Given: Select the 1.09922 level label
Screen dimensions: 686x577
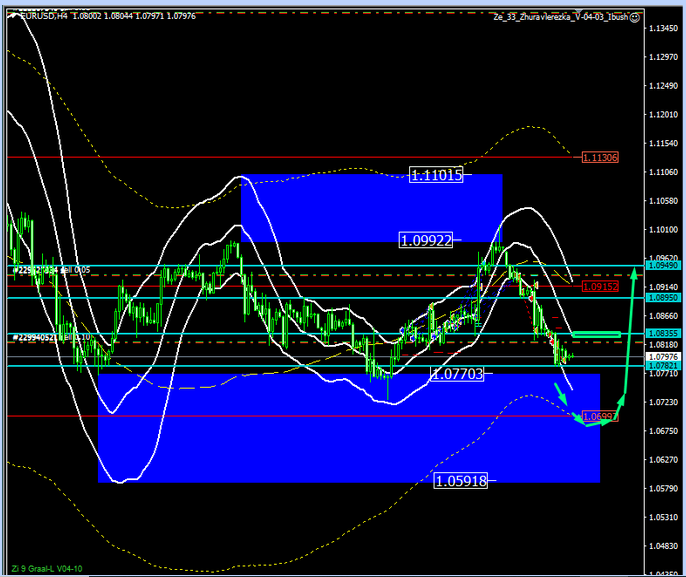Looking at the screenshot, I should click(x=426, y=240).
